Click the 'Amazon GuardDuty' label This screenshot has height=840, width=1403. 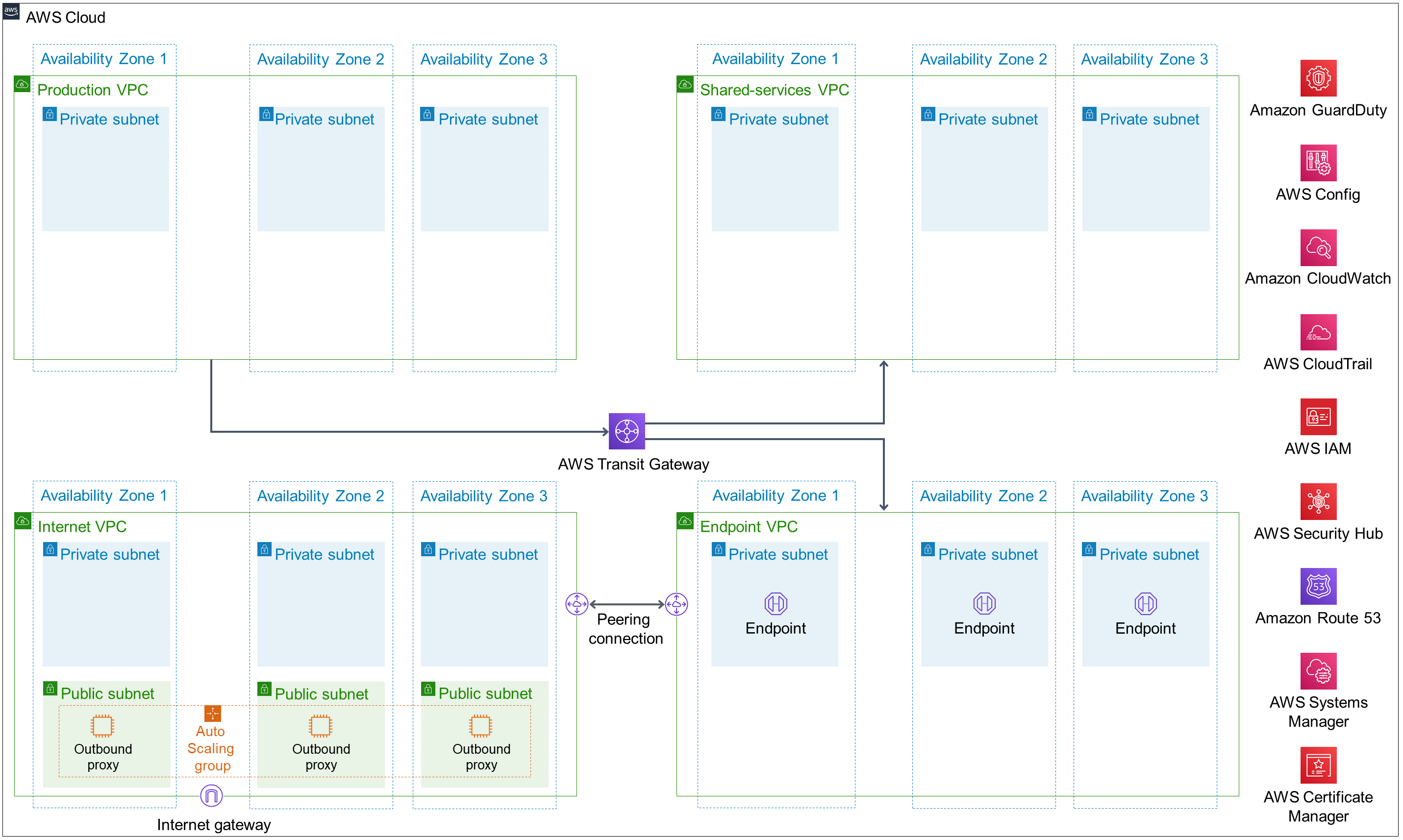pyautogui.click(x=1318, y=110)
